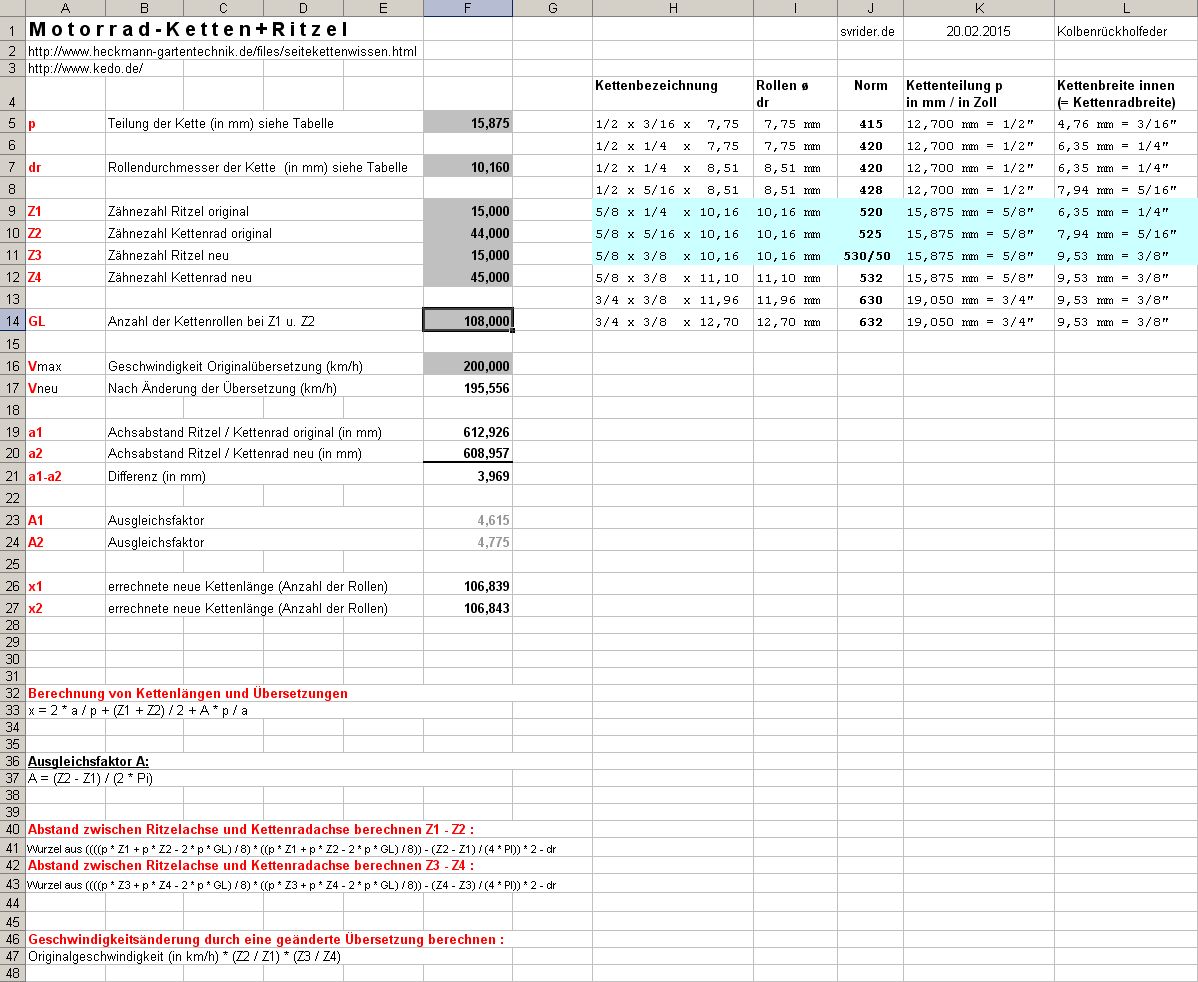Viewport: 1198px width, 982px height.
Task: Select the date cell 20.02.2015
Action: click(x=978, y=32)
